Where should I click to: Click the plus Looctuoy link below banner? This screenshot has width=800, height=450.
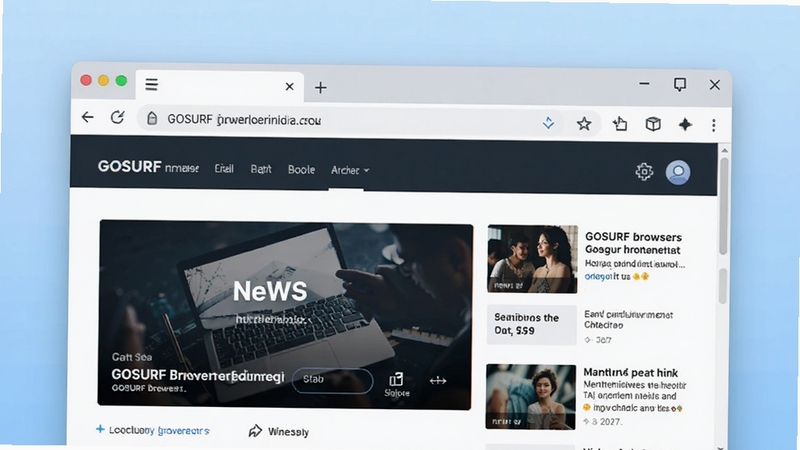pos(153,430)
